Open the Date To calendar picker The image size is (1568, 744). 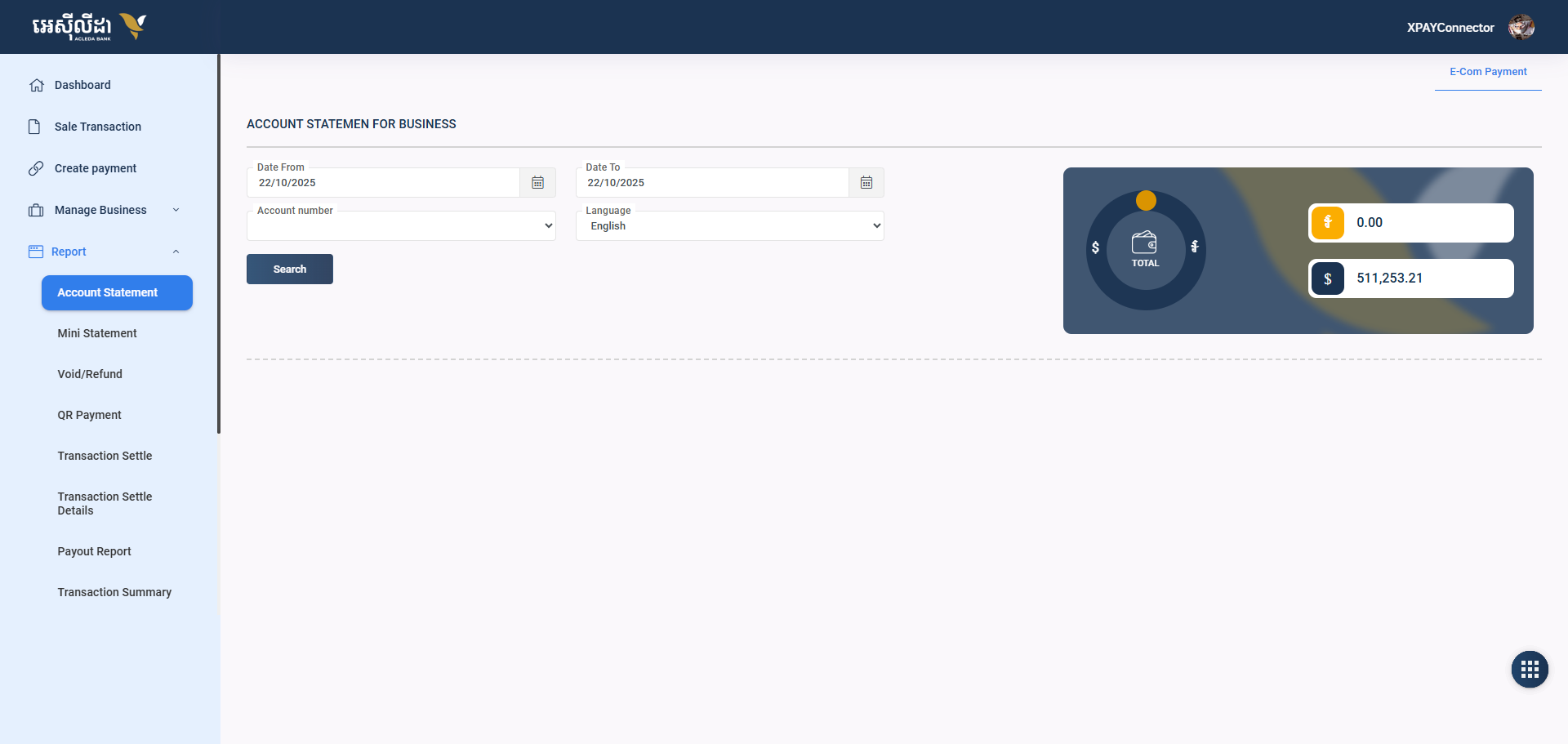[866, 183]
